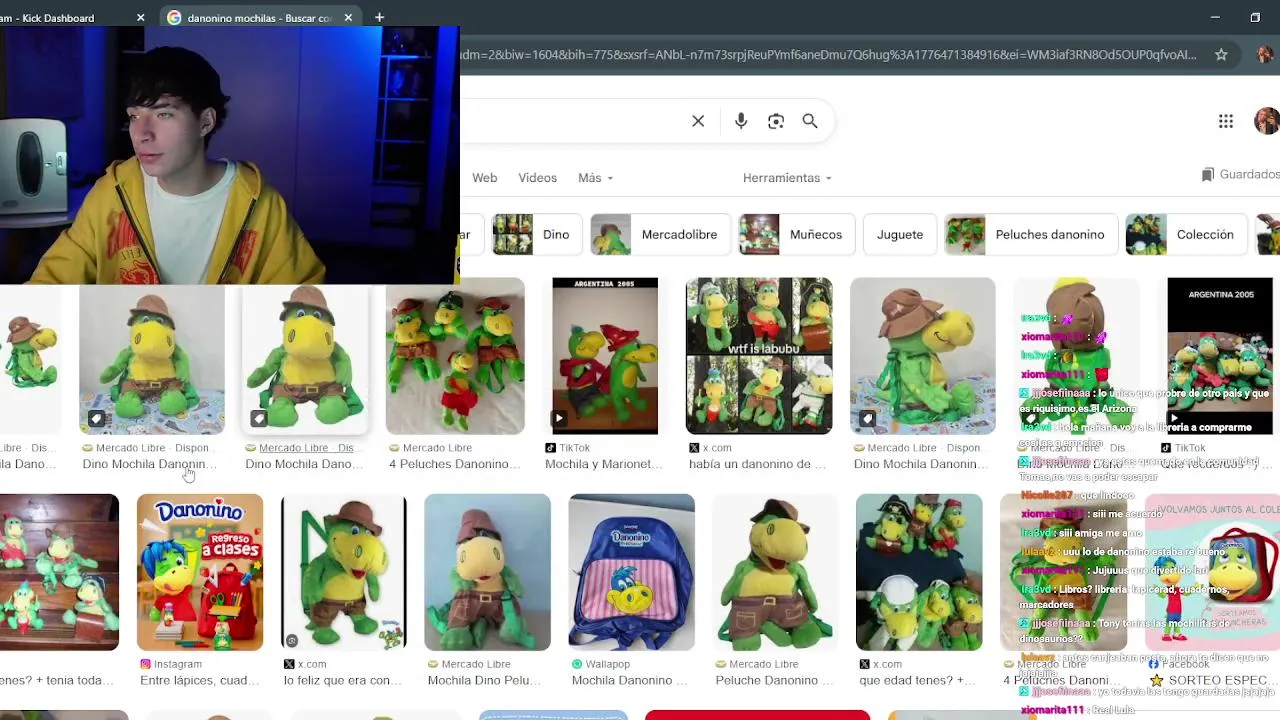Viewport: 1280px width, 720px height.
Task: Open the 4 Peluches Danonino image
Action: [455, 356]
